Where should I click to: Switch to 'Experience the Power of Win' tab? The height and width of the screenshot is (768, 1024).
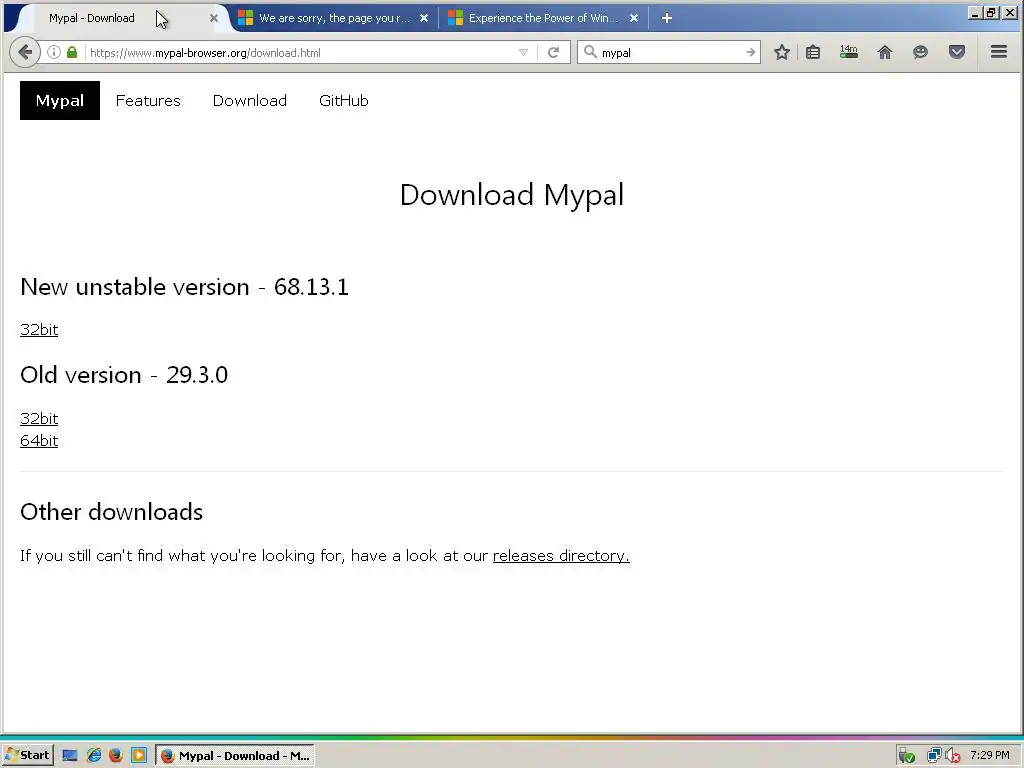pyautogui.click(x=543, y=18)
